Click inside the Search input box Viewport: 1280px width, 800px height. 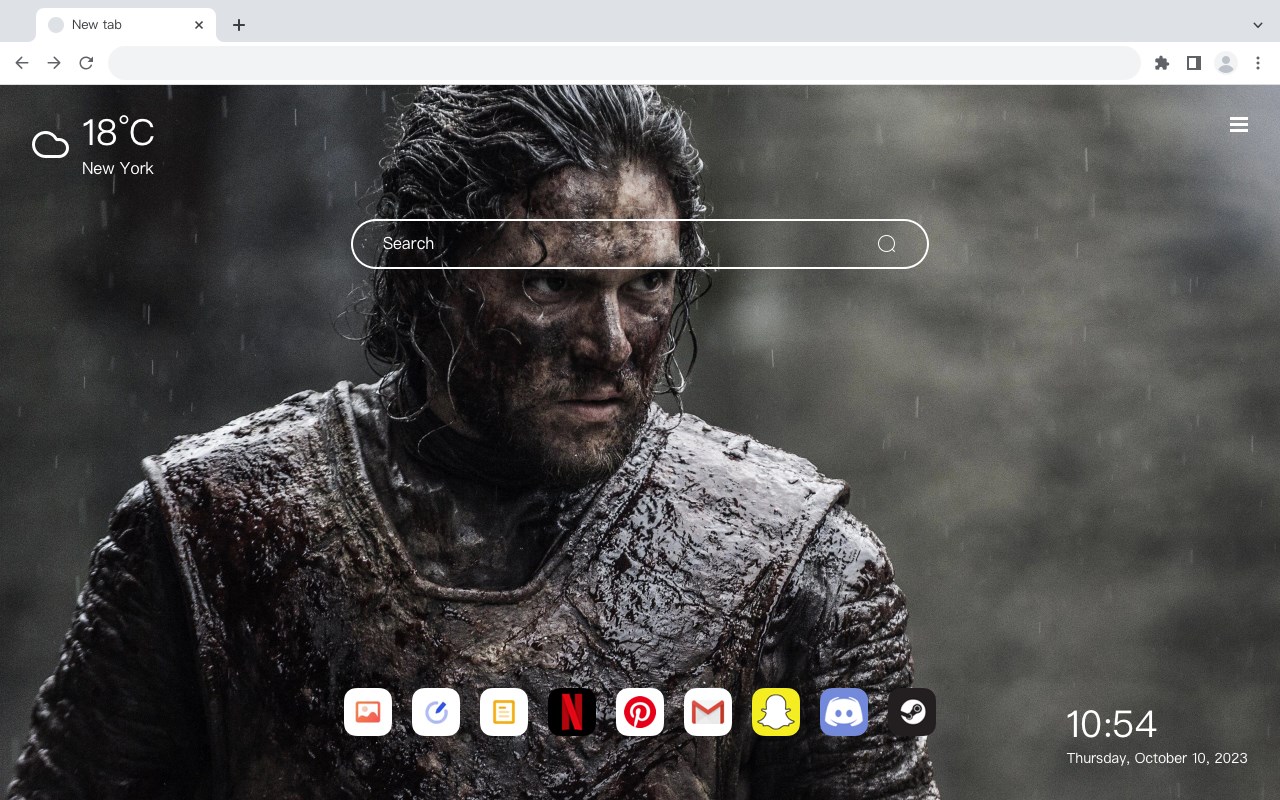640,244
